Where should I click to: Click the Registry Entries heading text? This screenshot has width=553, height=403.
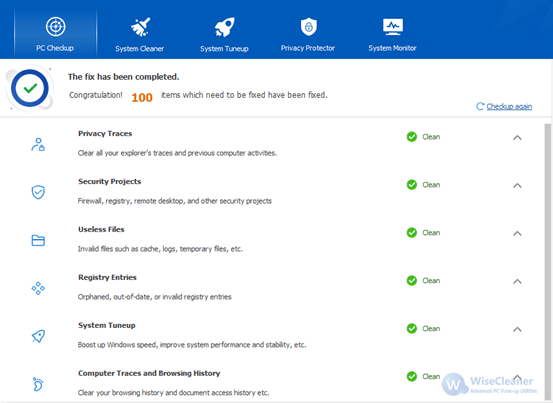click(107, 277)
